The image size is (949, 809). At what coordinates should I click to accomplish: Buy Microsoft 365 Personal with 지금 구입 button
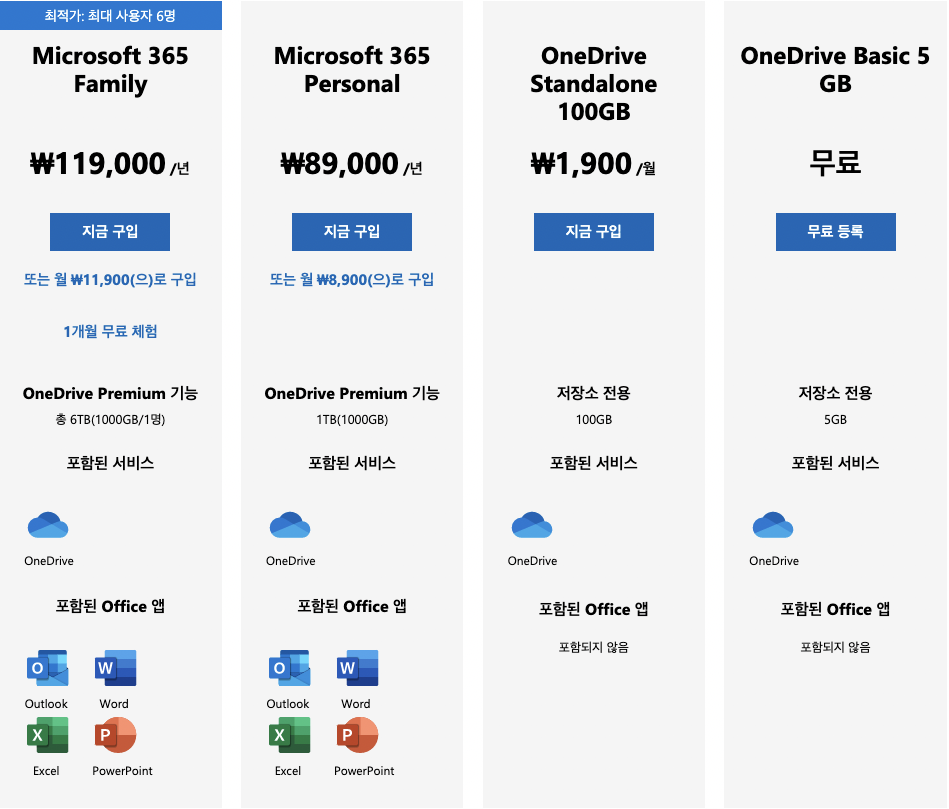coord(352,232)
